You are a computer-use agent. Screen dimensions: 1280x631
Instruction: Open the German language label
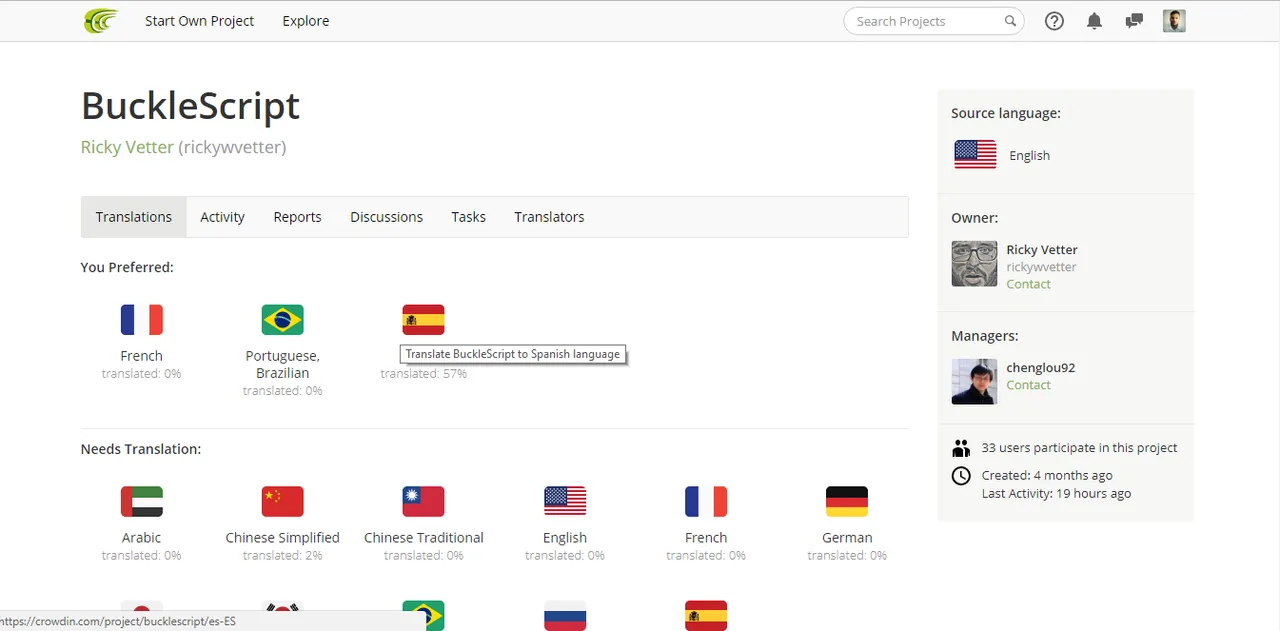tap(847, 538)
